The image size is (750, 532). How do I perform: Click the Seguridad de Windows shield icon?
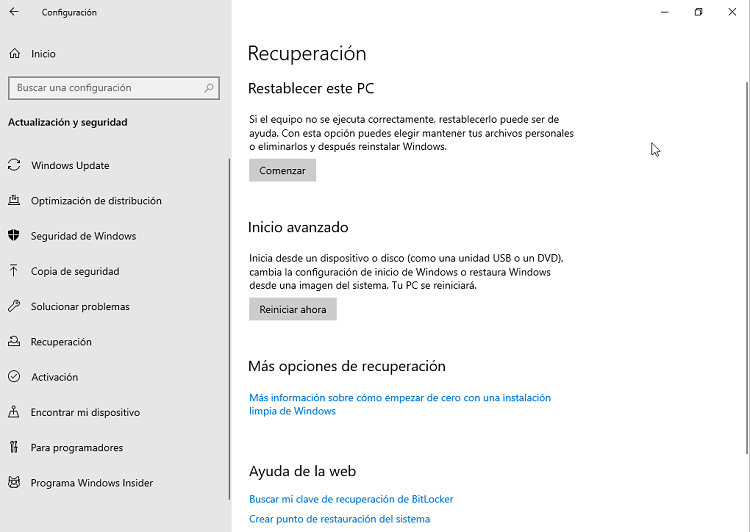click(x=14, y=236)
